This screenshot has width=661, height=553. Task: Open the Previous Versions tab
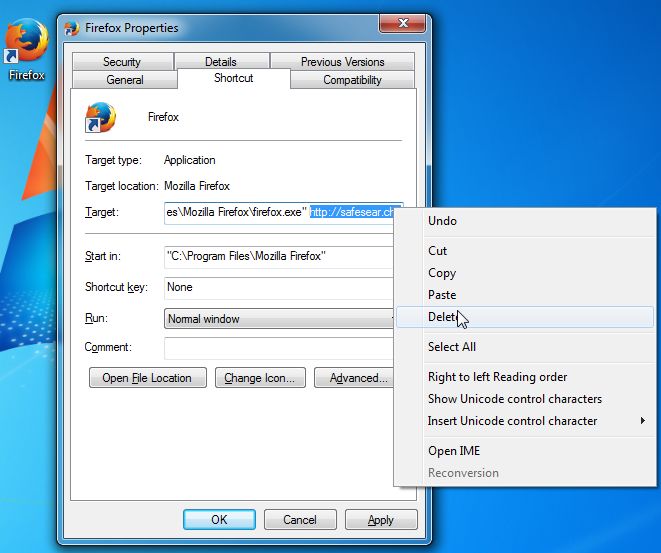click(342, 62)
